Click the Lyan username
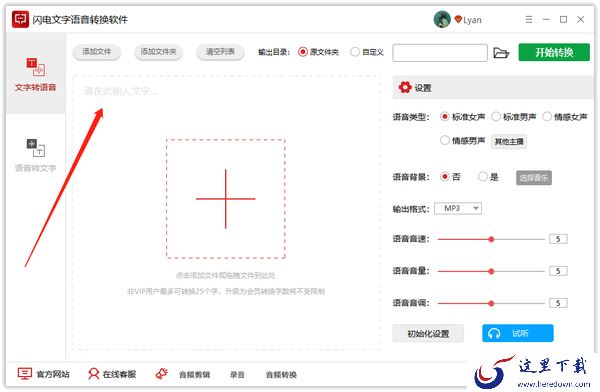 [472, 20]
